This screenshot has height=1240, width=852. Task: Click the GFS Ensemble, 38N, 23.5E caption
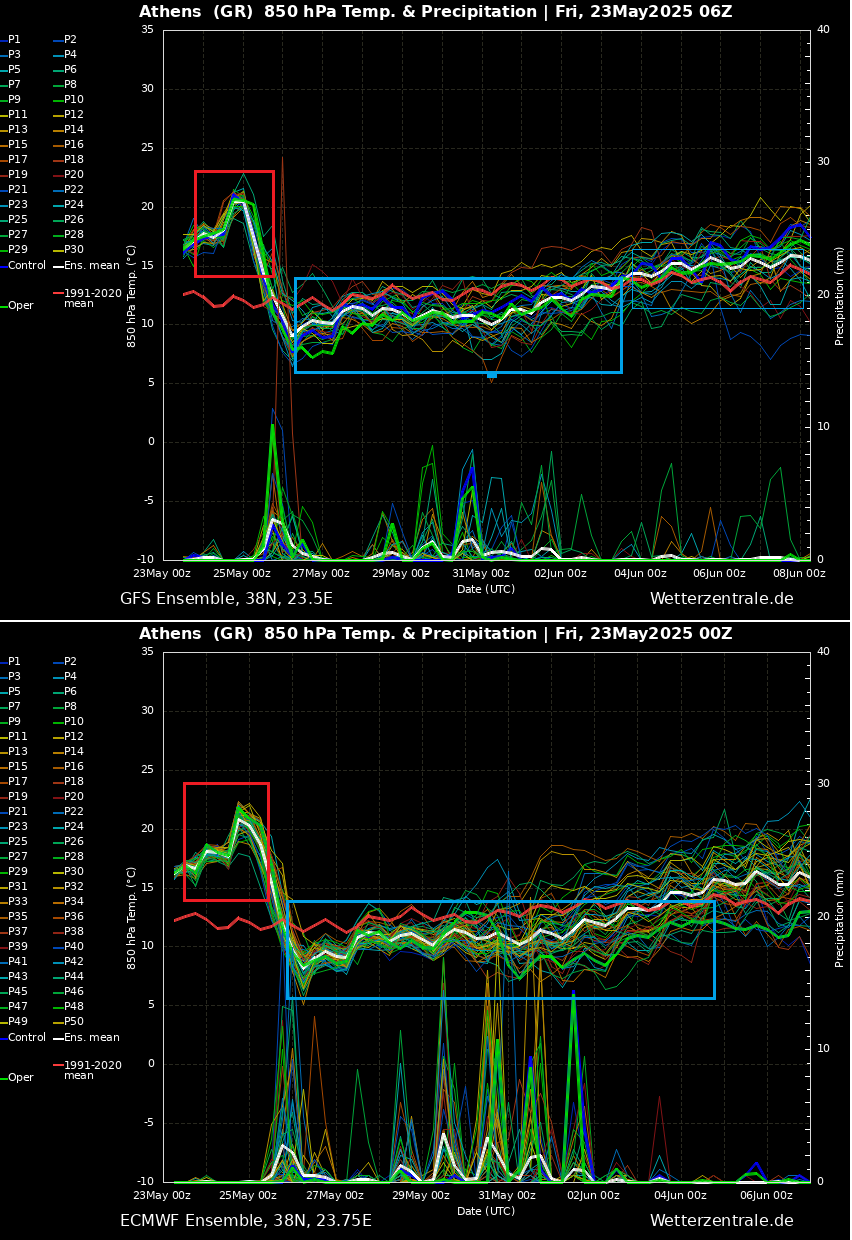click(x=226, y=599)
